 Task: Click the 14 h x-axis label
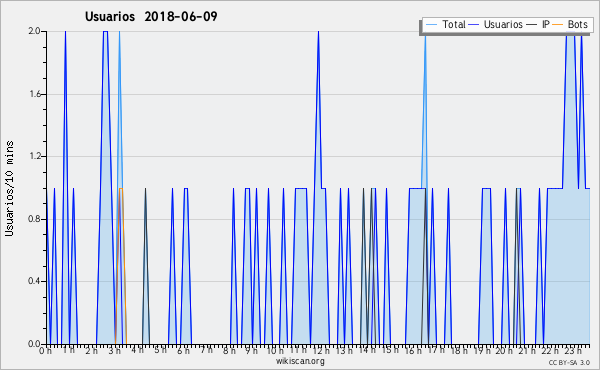367,350
